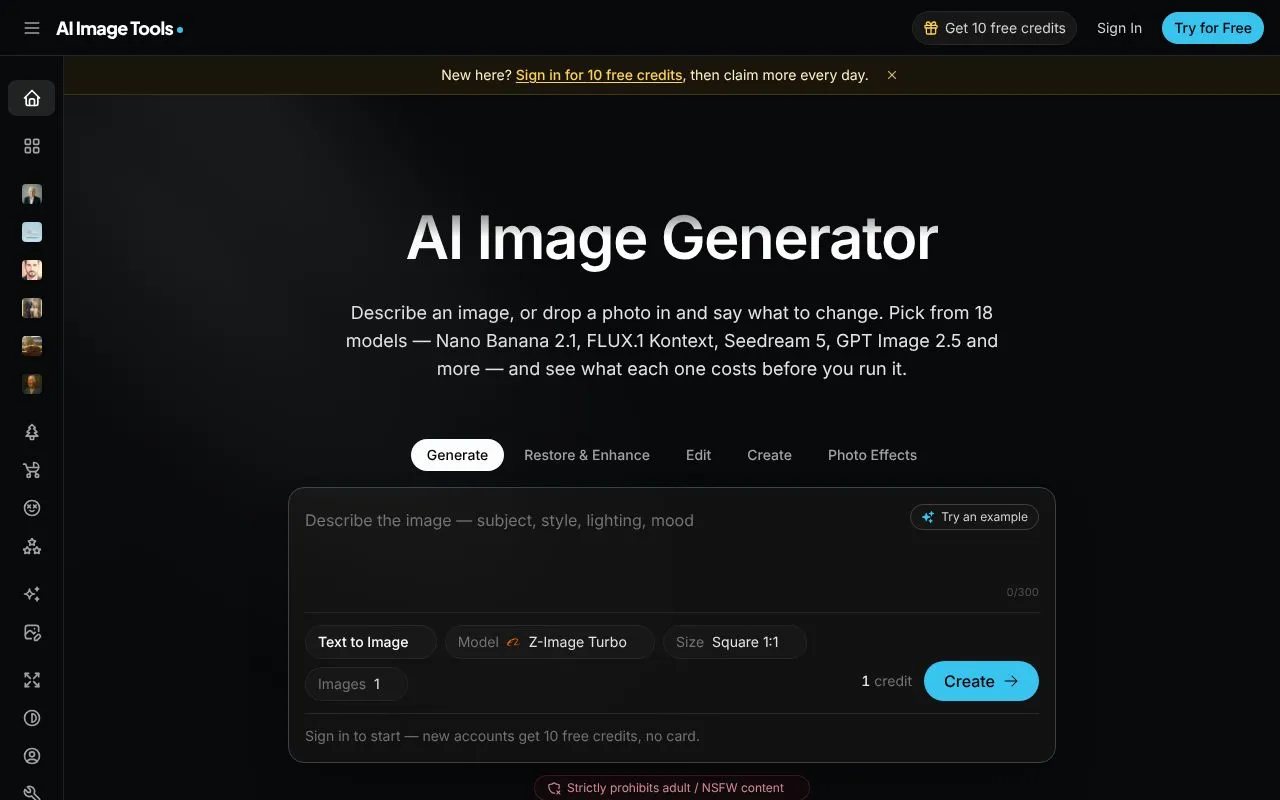This screenshot has height=800, width=1280.
Task: Select the Generate tab
Action: pos(457,455)
